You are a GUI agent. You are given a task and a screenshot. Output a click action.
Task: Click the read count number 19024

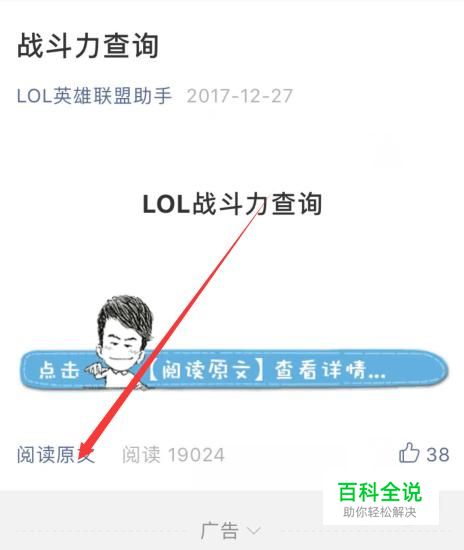[x=196, y=455]
